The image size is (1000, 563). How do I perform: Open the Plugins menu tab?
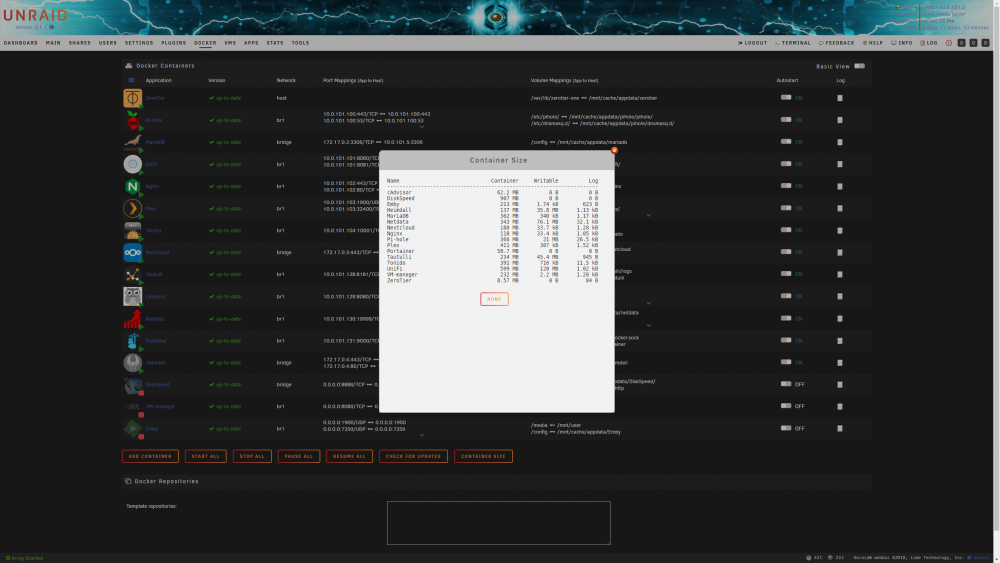(173, 43)
